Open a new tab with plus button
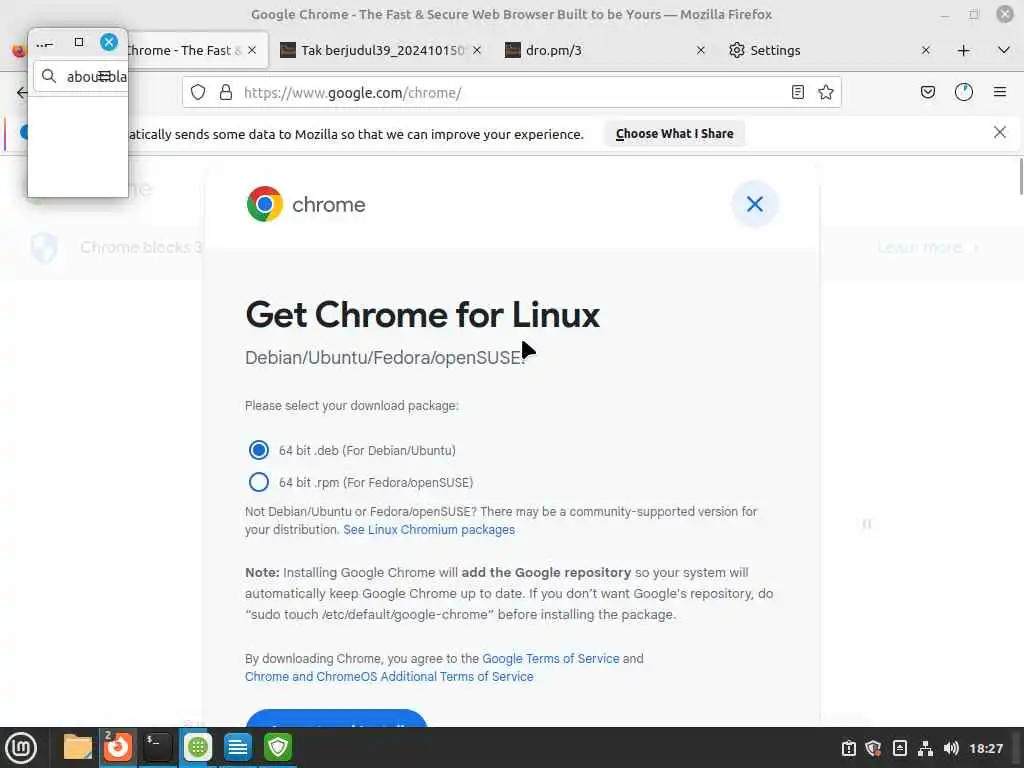 coord(963,50)
